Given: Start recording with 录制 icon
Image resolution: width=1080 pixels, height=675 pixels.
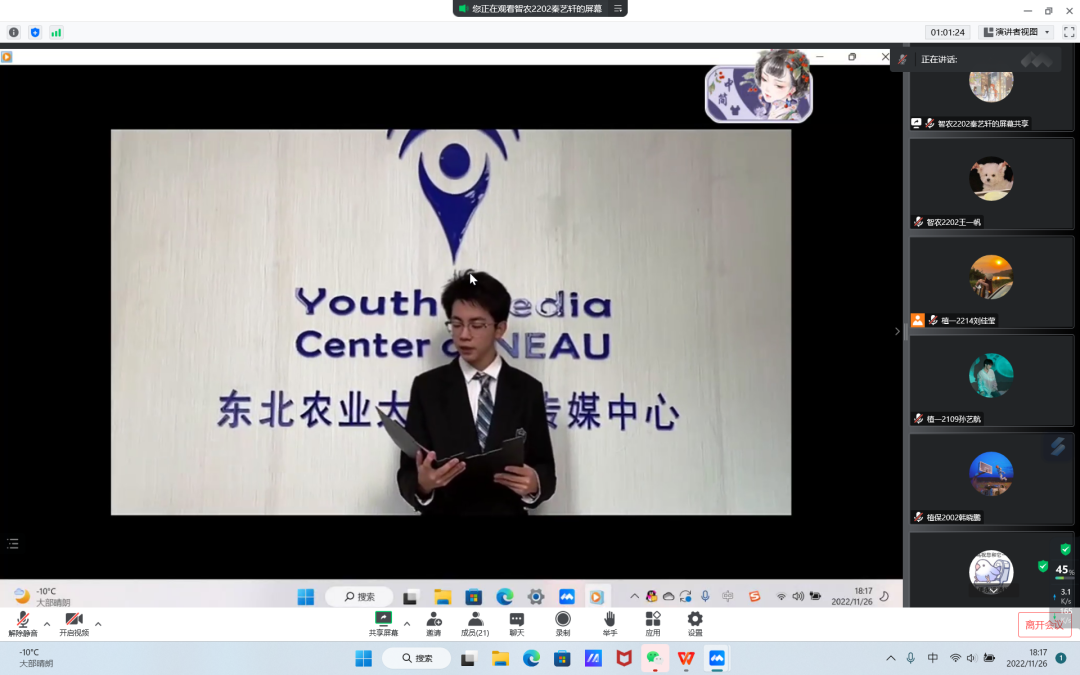Looking at the screenshot, I should (563, 623).
